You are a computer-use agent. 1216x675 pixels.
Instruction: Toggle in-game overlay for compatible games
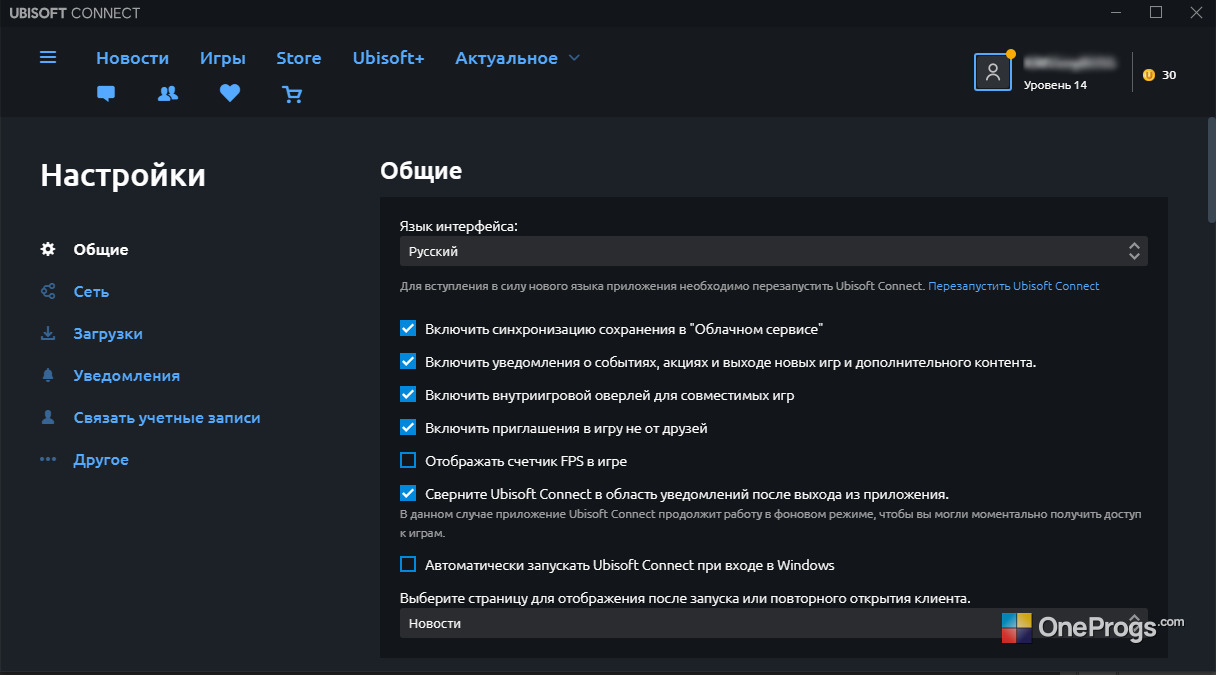point(408,394)
